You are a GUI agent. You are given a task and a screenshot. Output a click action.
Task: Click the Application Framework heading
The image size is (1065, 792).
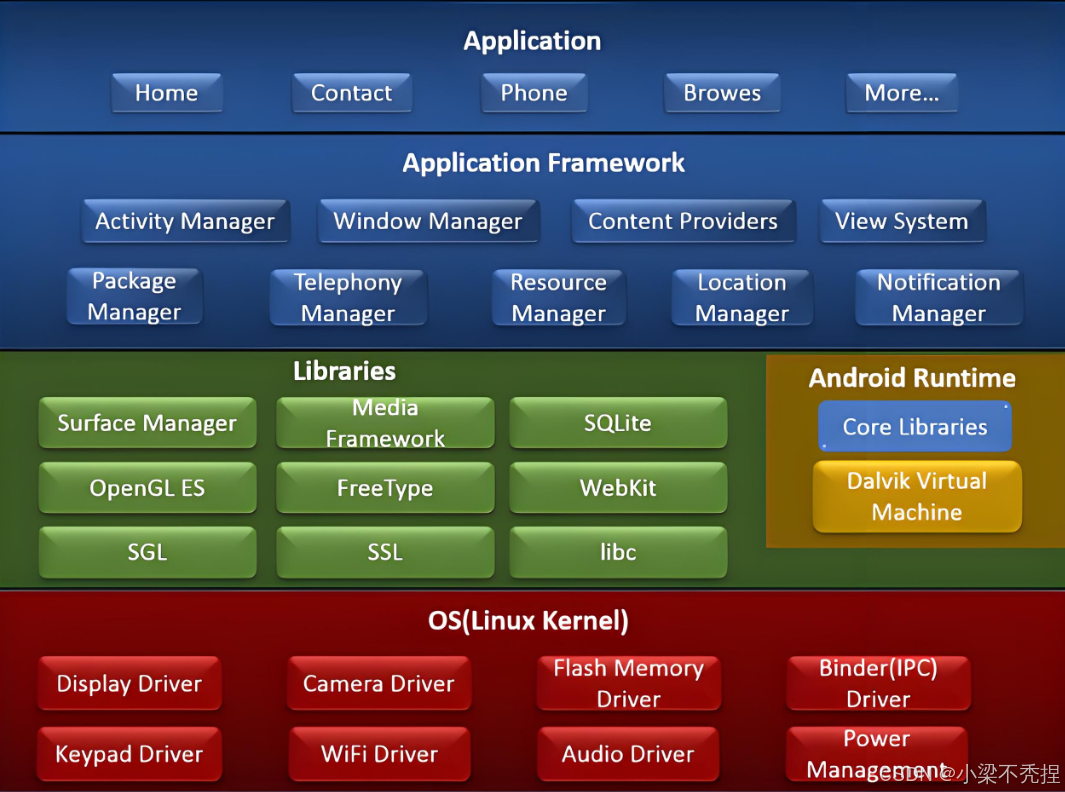(x=543, y=163)
